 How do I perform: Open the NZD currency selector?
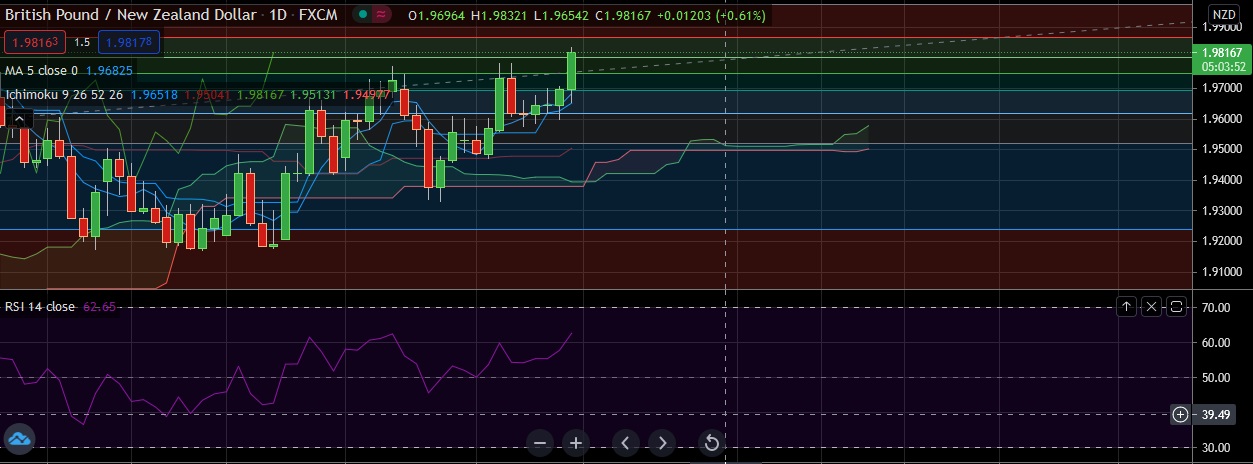coord(1224,15)
